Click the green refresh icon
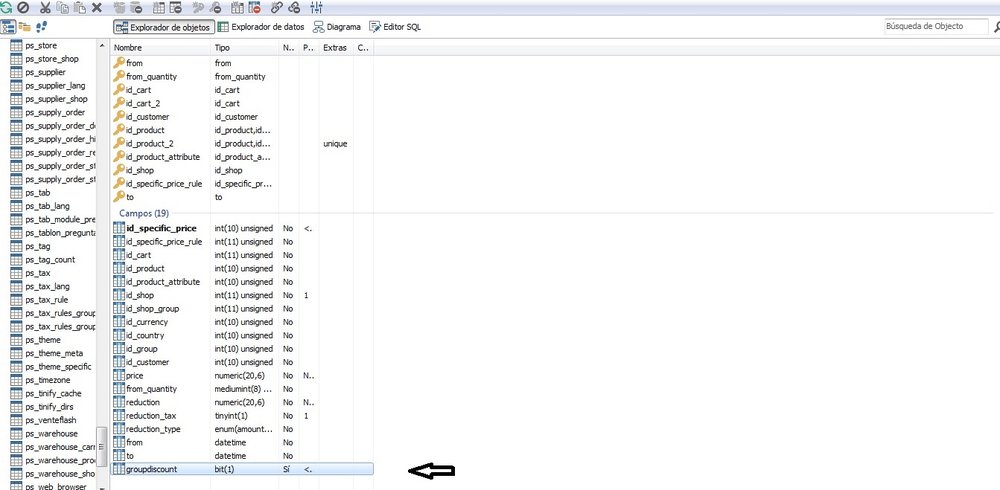This screenshot has width=1000, height=490. [x=6, y=8]
